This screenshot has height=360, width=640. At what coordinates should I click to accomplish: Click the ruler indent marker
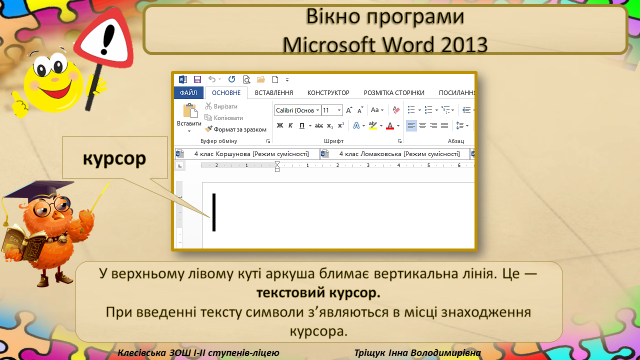[278, 166]
